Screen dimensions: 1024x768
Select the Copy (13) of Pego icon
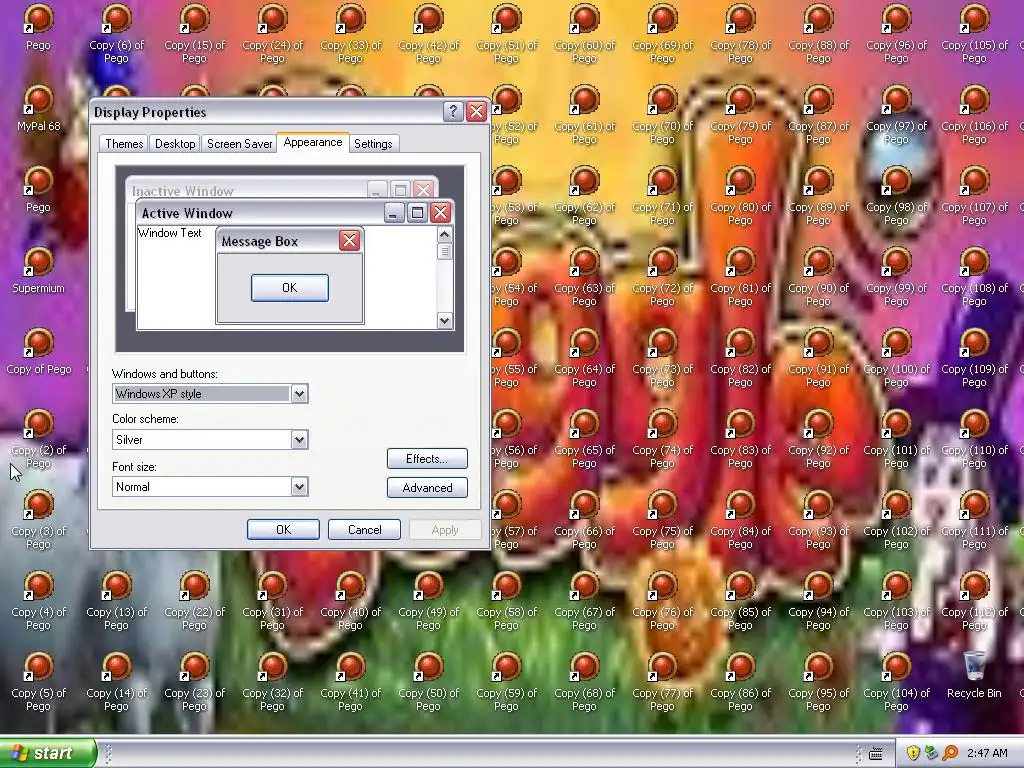116,600
